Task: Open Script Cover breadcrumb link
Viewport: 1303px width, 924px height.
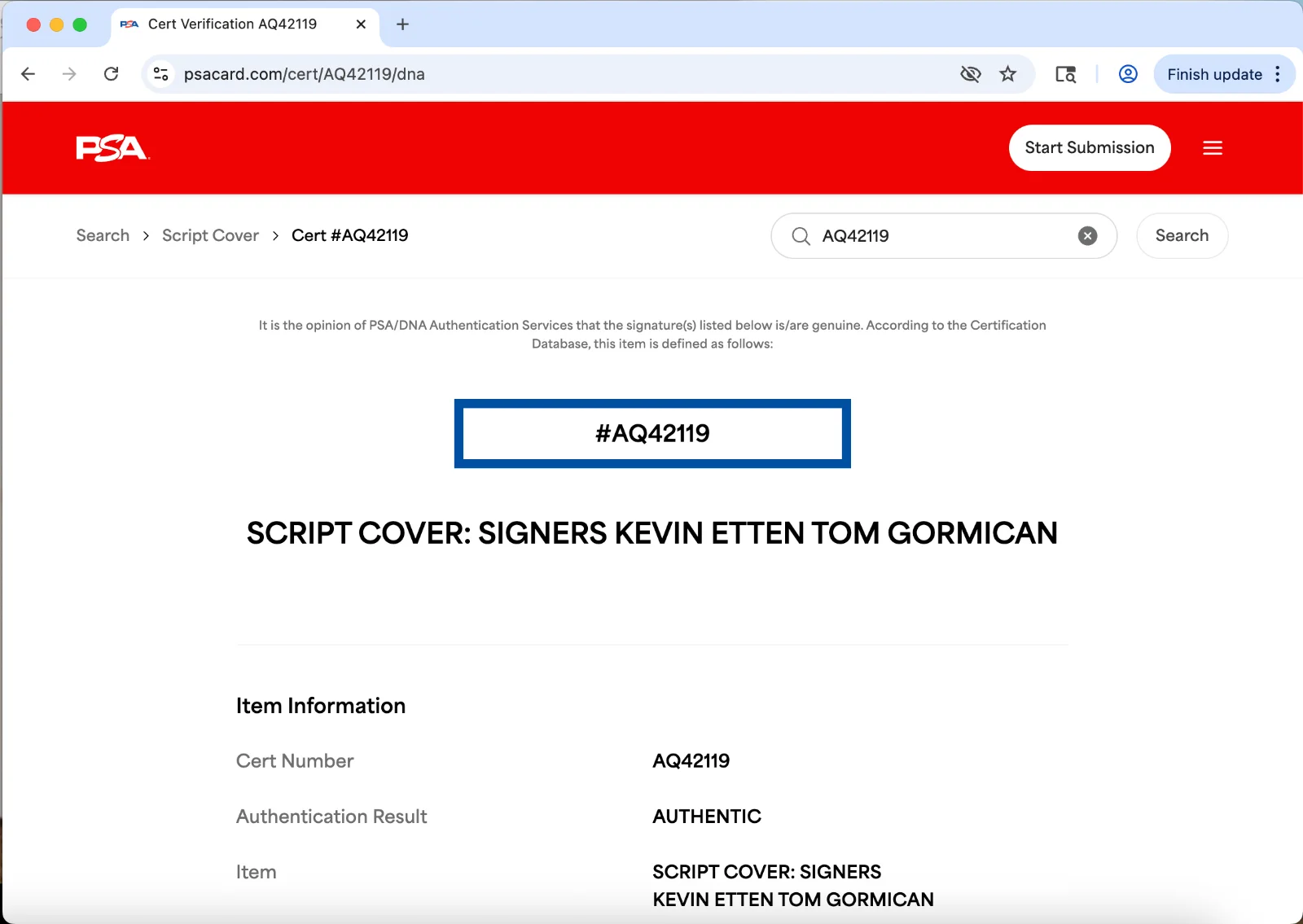Action: (x=210, y=235)
